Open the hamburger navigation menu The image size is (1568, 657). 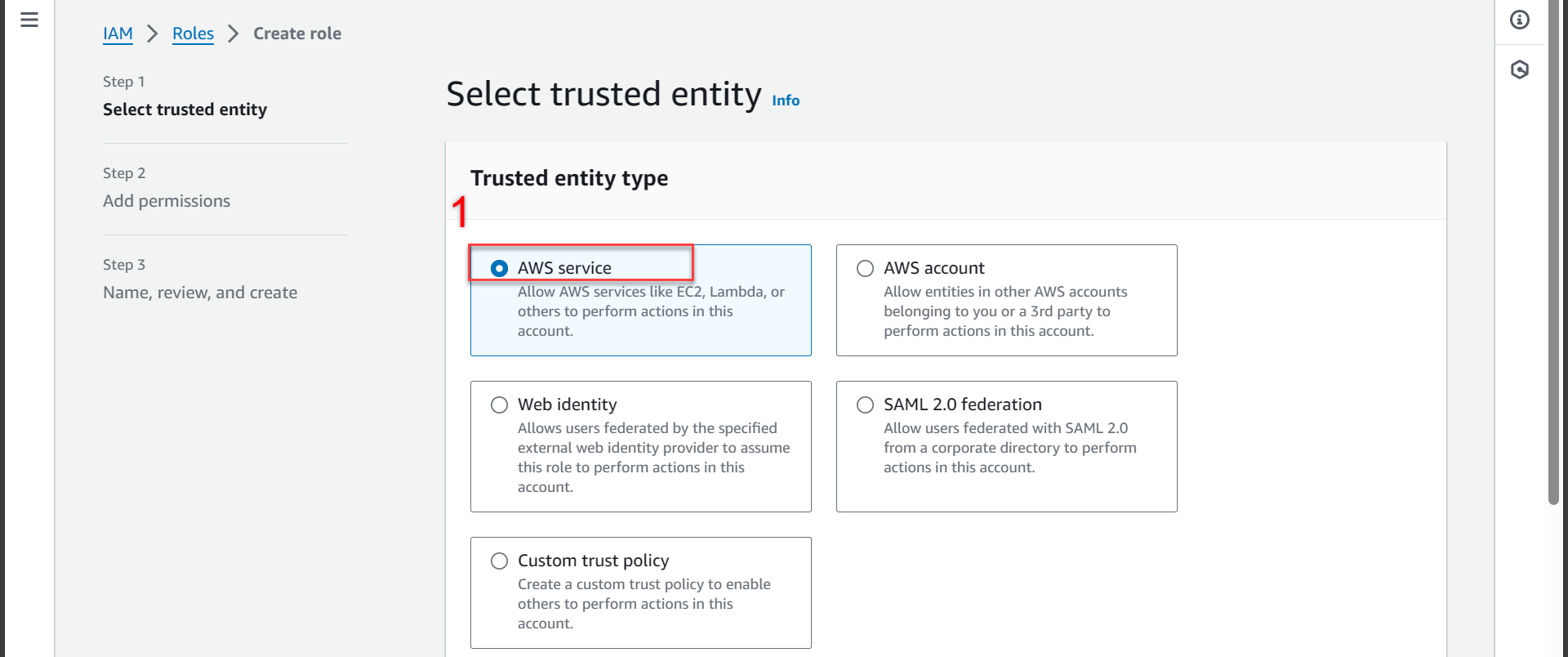pyautogui.click(x=29, y=20)
